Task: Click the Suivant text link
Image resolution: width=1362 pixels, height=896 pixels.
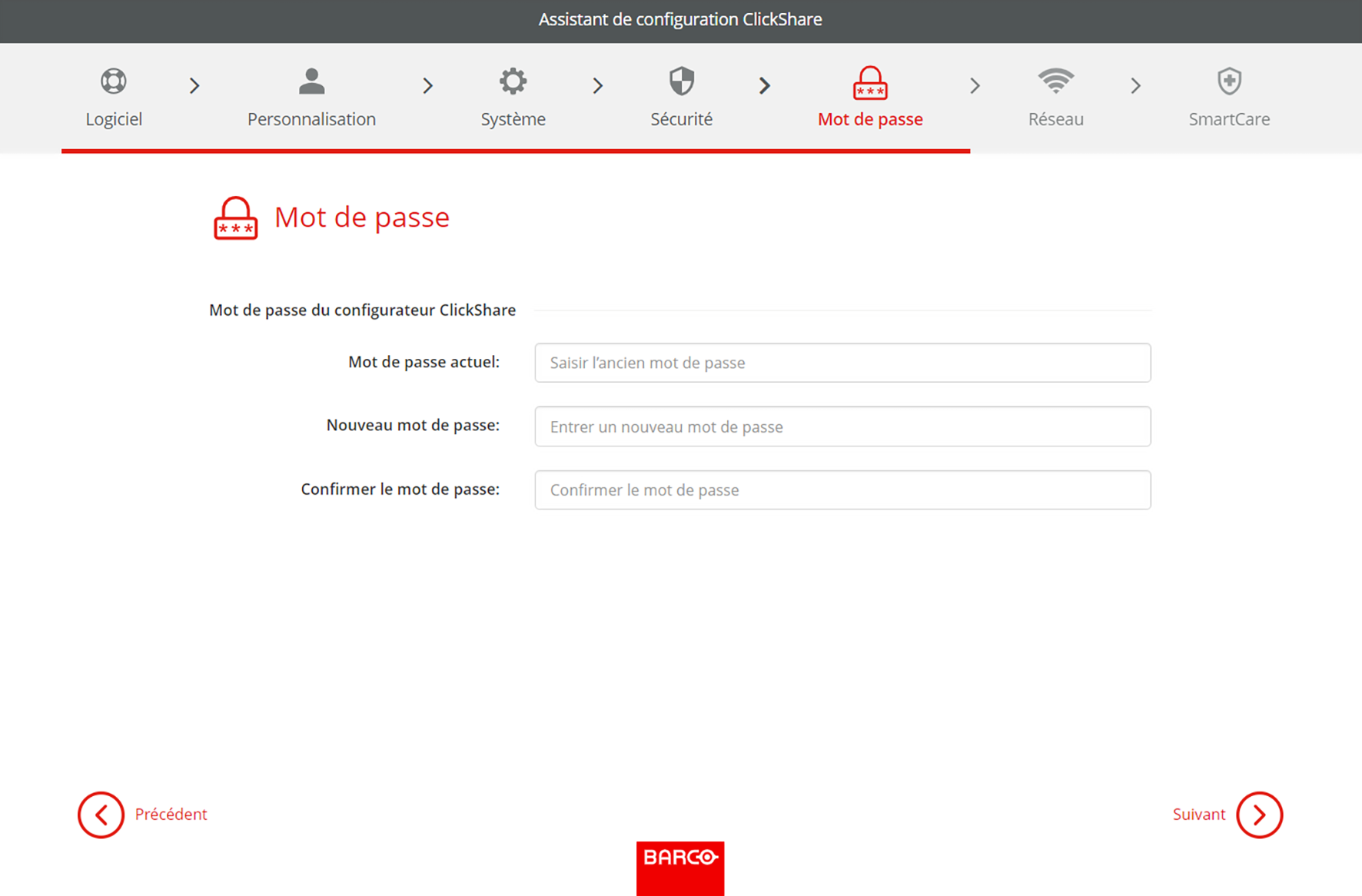Action: click(1198, 815)
